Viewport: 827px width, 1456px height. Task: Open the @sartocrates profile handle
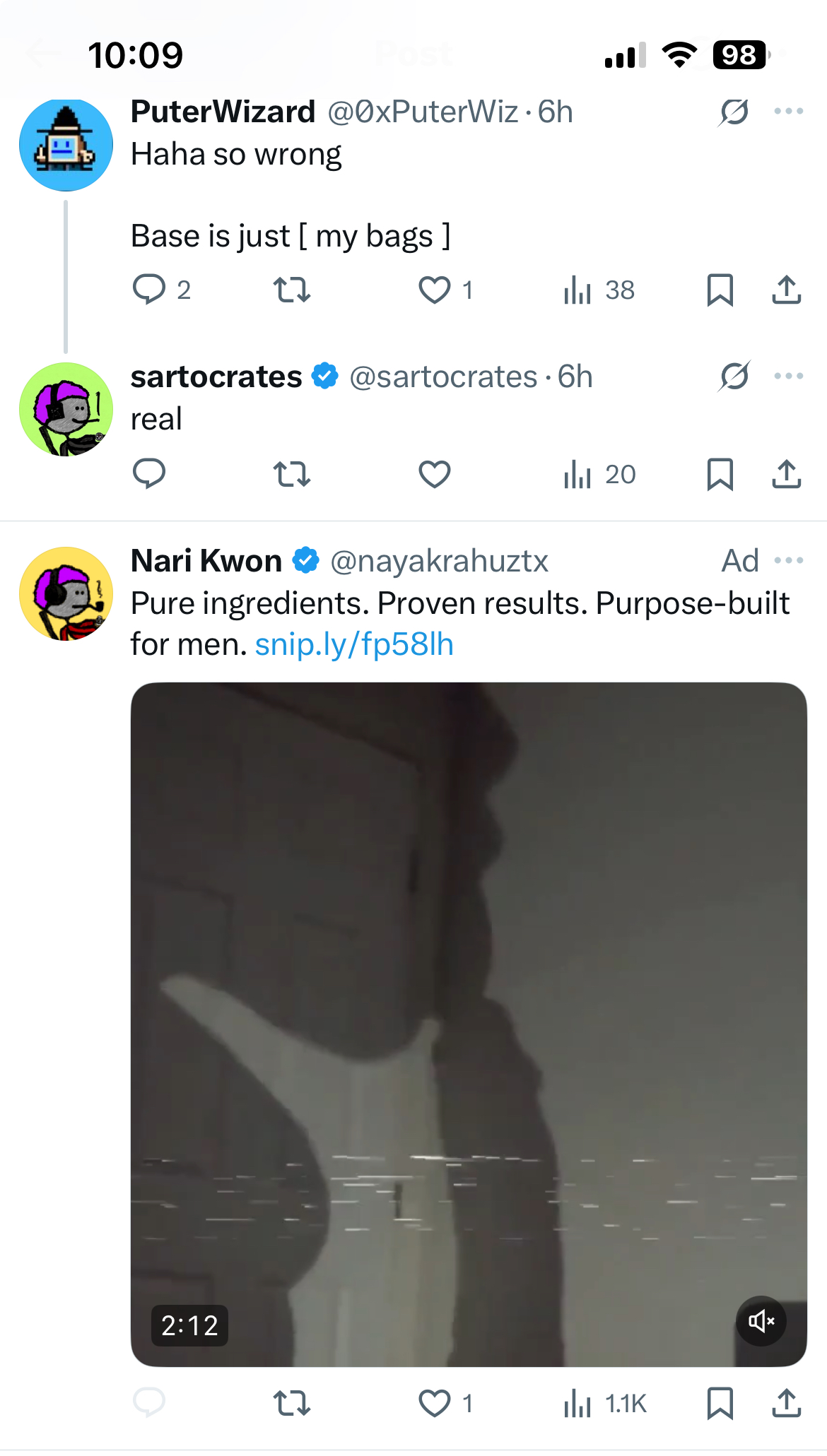point(443,377)
